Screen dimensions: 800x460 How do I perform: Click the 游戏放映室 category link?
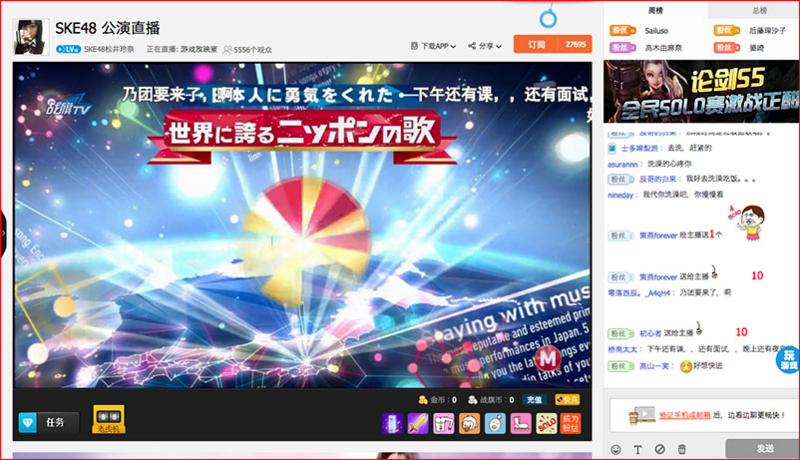tap(198, 49)
